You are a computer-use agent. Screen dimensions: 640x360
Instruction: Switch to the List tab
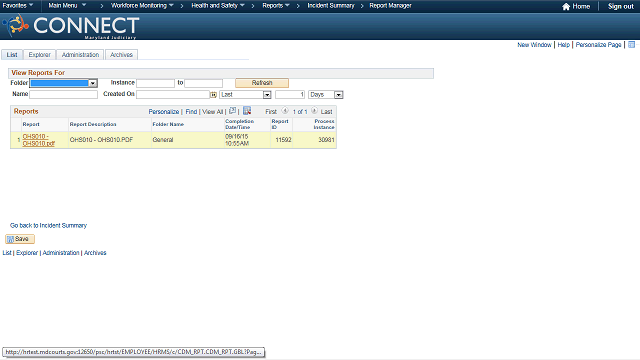click(12, 55)
